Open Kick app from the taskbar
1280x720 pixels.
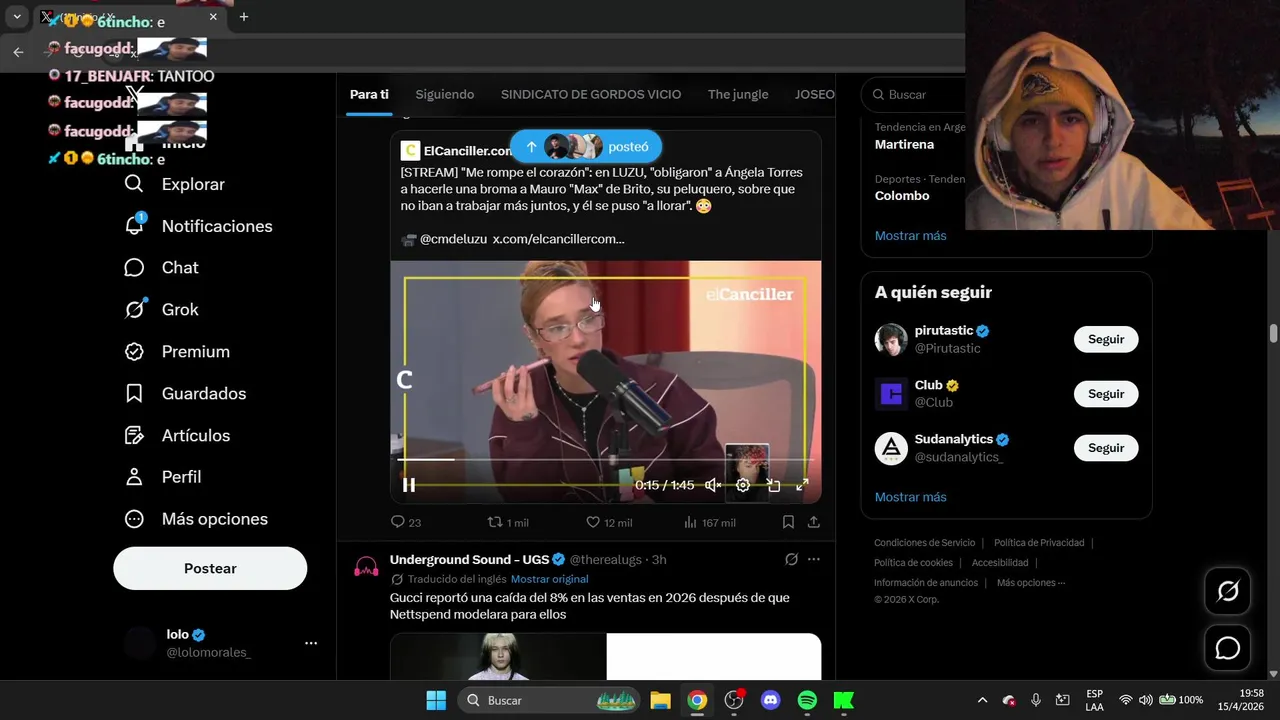click(844, 700)
